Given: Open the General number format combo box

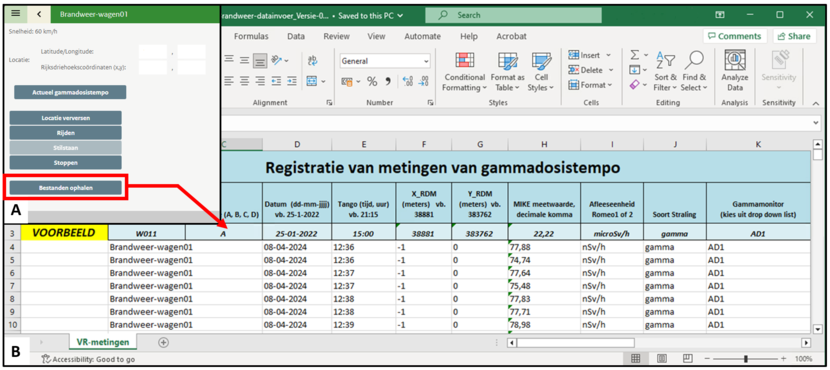Looking at the screenshot, I should pyautogui.click(x=385, y=61).
